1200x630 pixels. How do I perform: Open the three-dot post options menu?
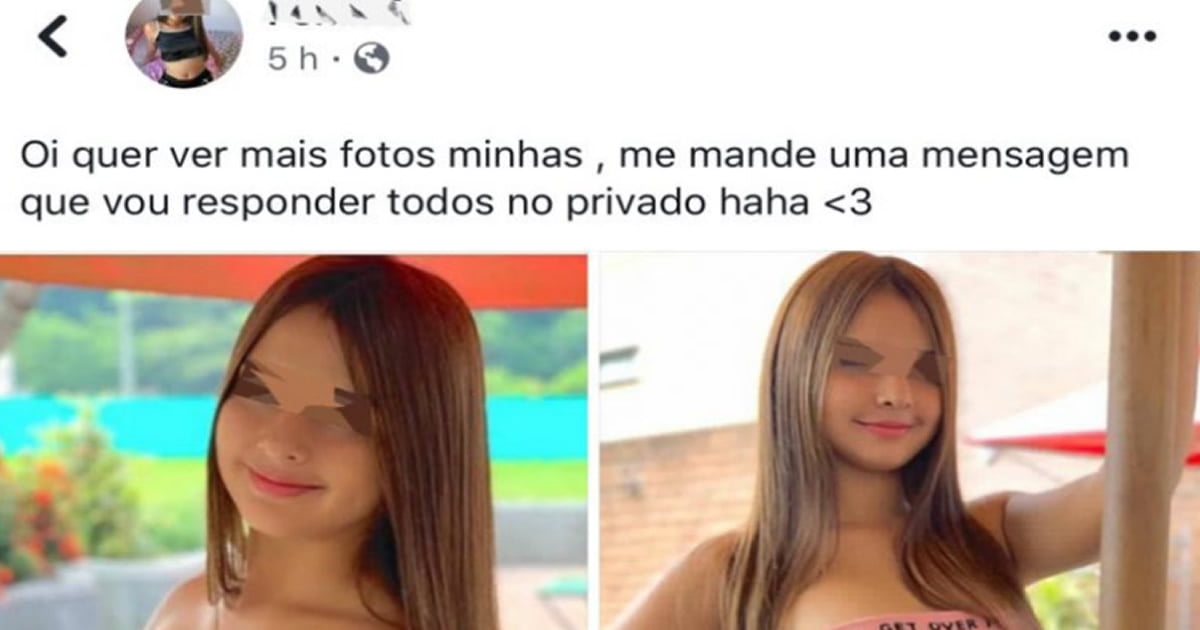pos(1133,36)
